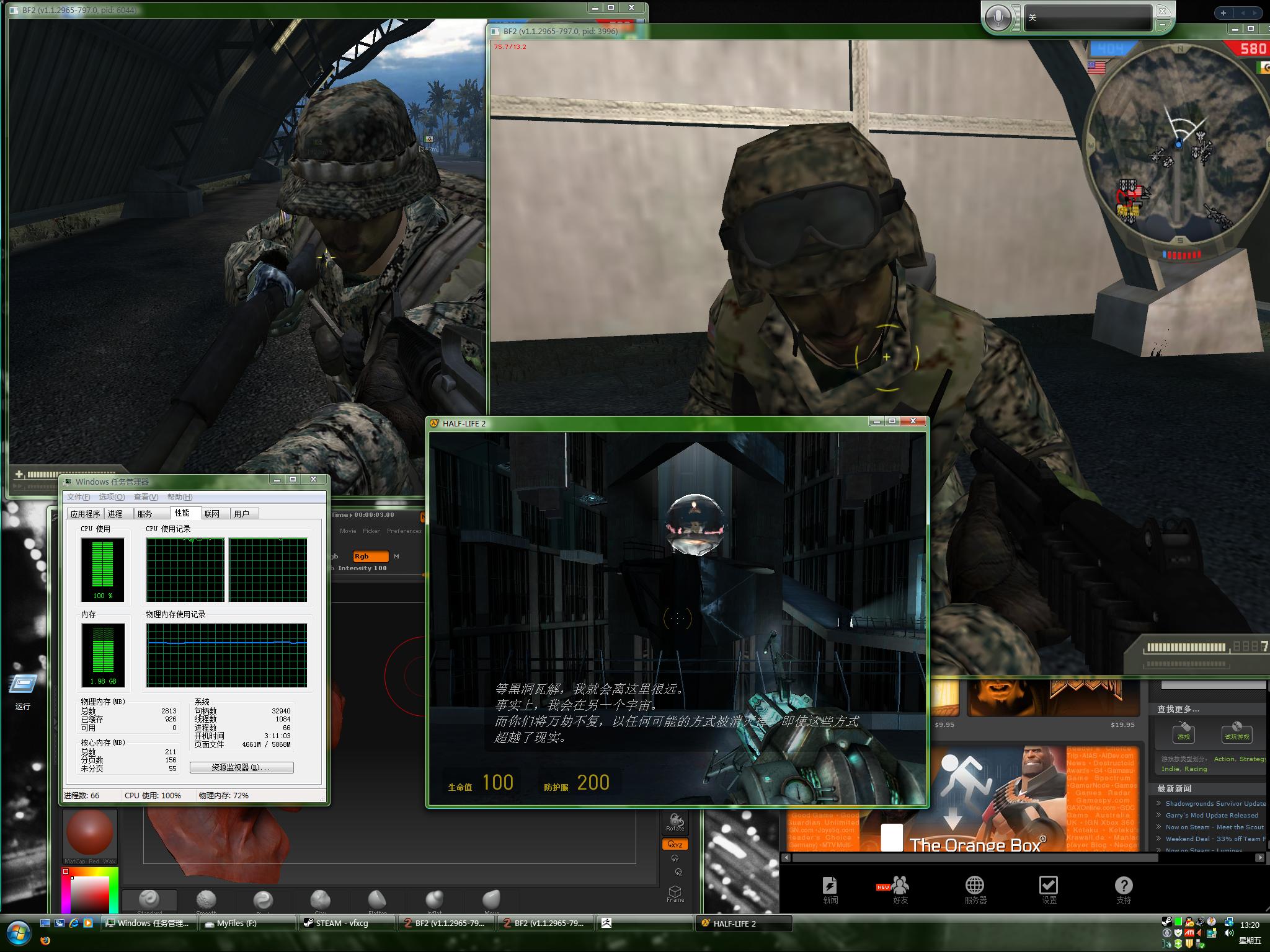Click the MatCap Red Wax material thumbnail
This screenshot has width=1270, height=952.
coord(90,834)
